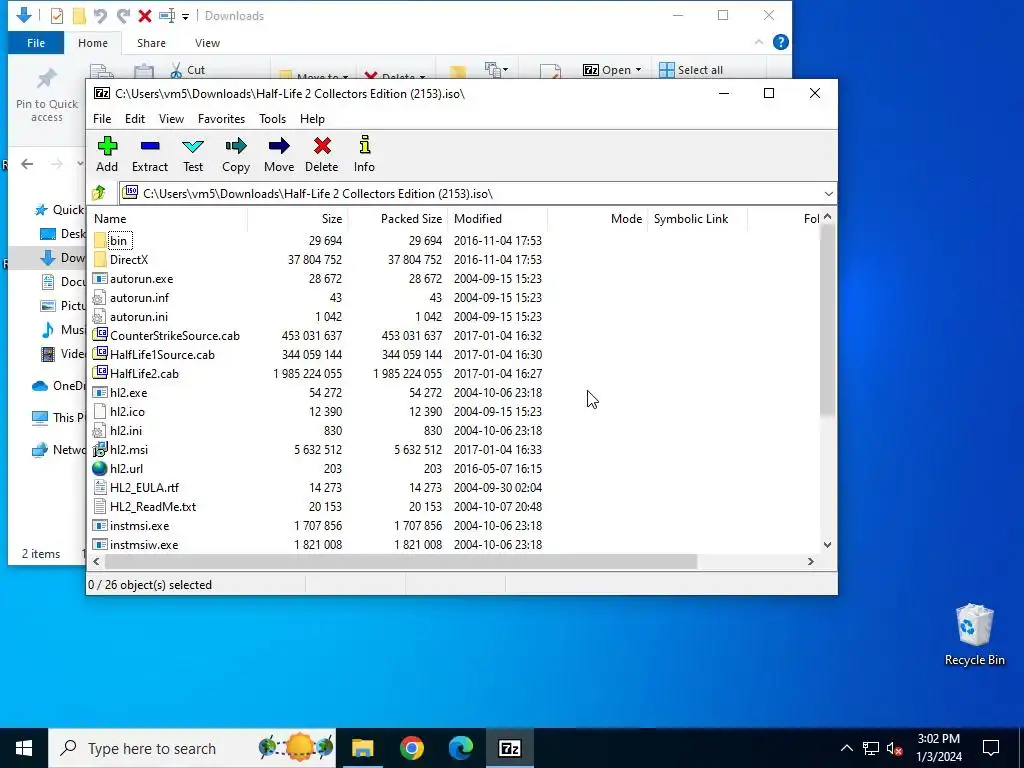Click the Mode column header
1024x768 pixels.
point(598,219)
